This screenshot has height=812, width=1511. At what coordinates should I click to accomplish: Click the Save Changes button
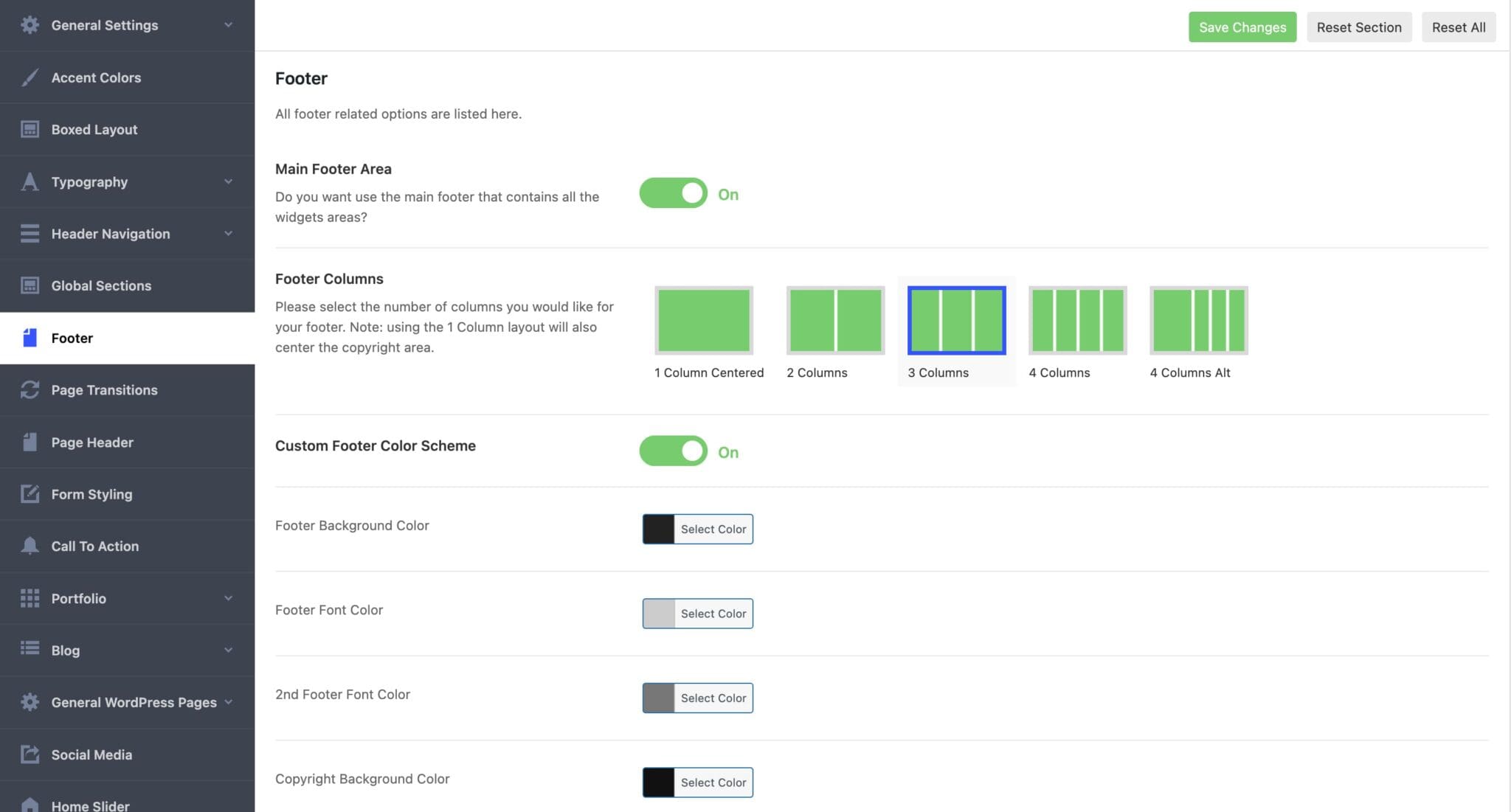[x=1242, y=27]
